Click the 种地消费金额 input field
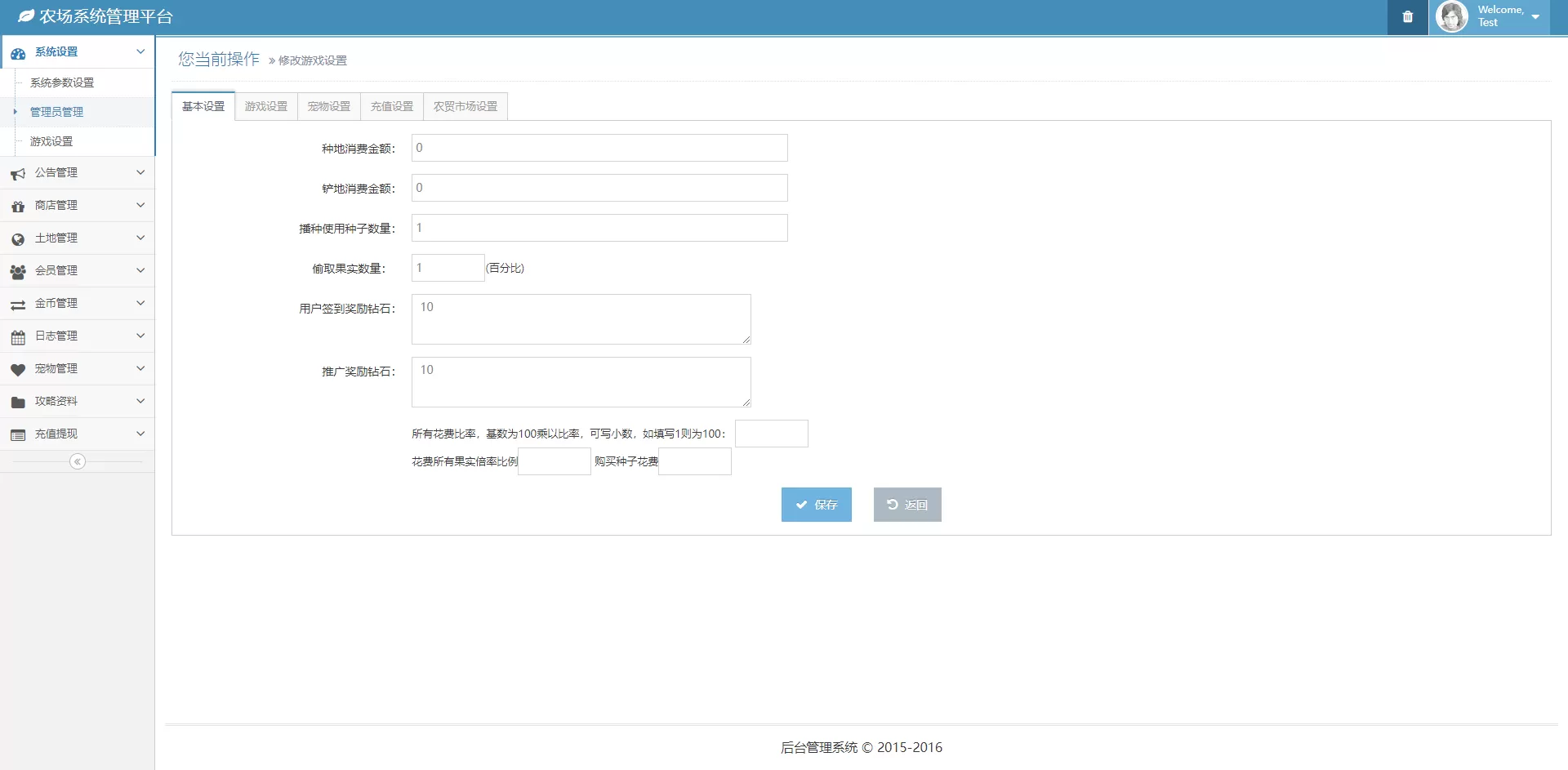 pos(599,149)
